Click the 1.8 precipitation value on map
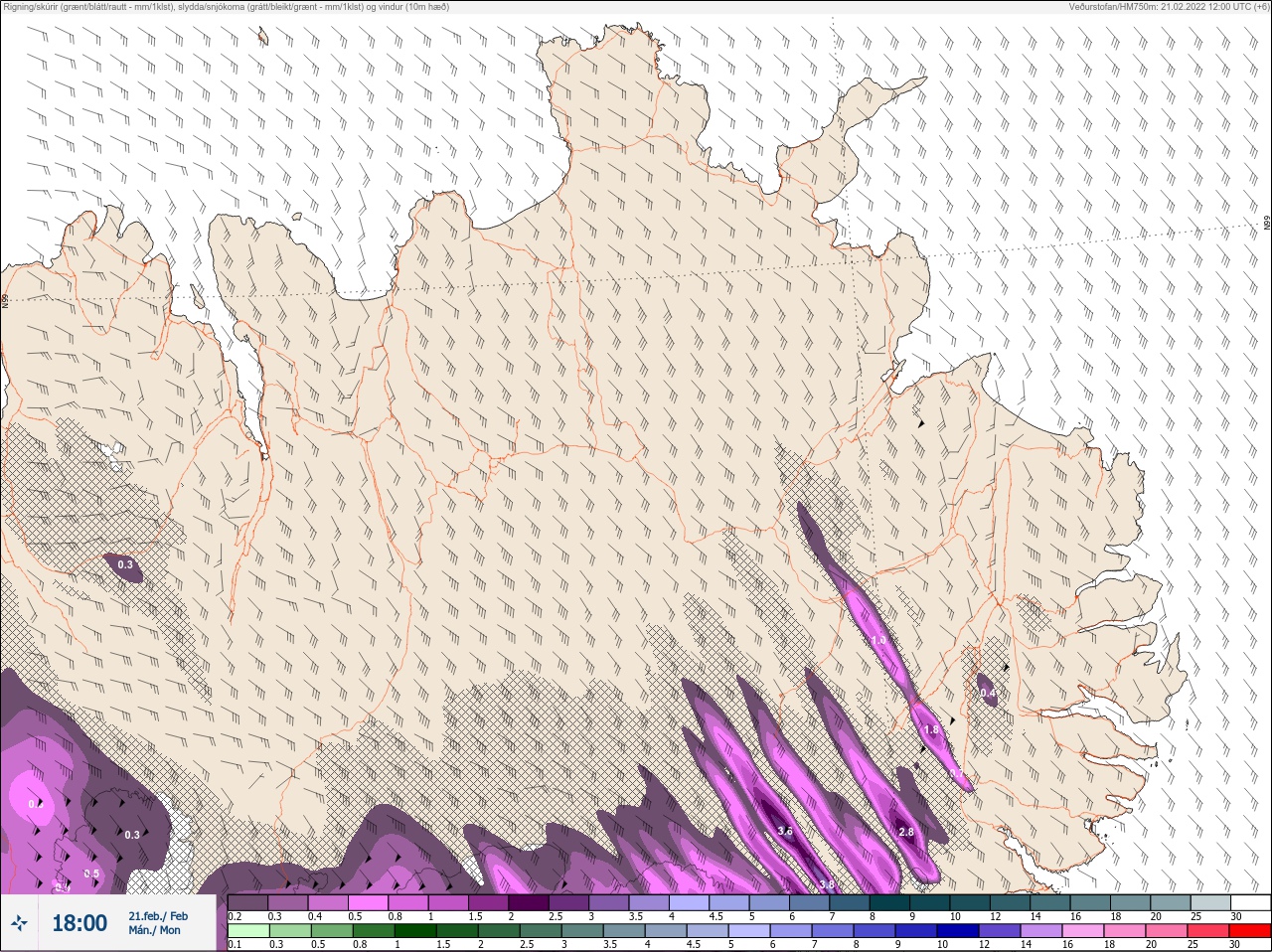The height and width of the screenshot is (952, 1272). pyautogui.click(x=931, y=729)
